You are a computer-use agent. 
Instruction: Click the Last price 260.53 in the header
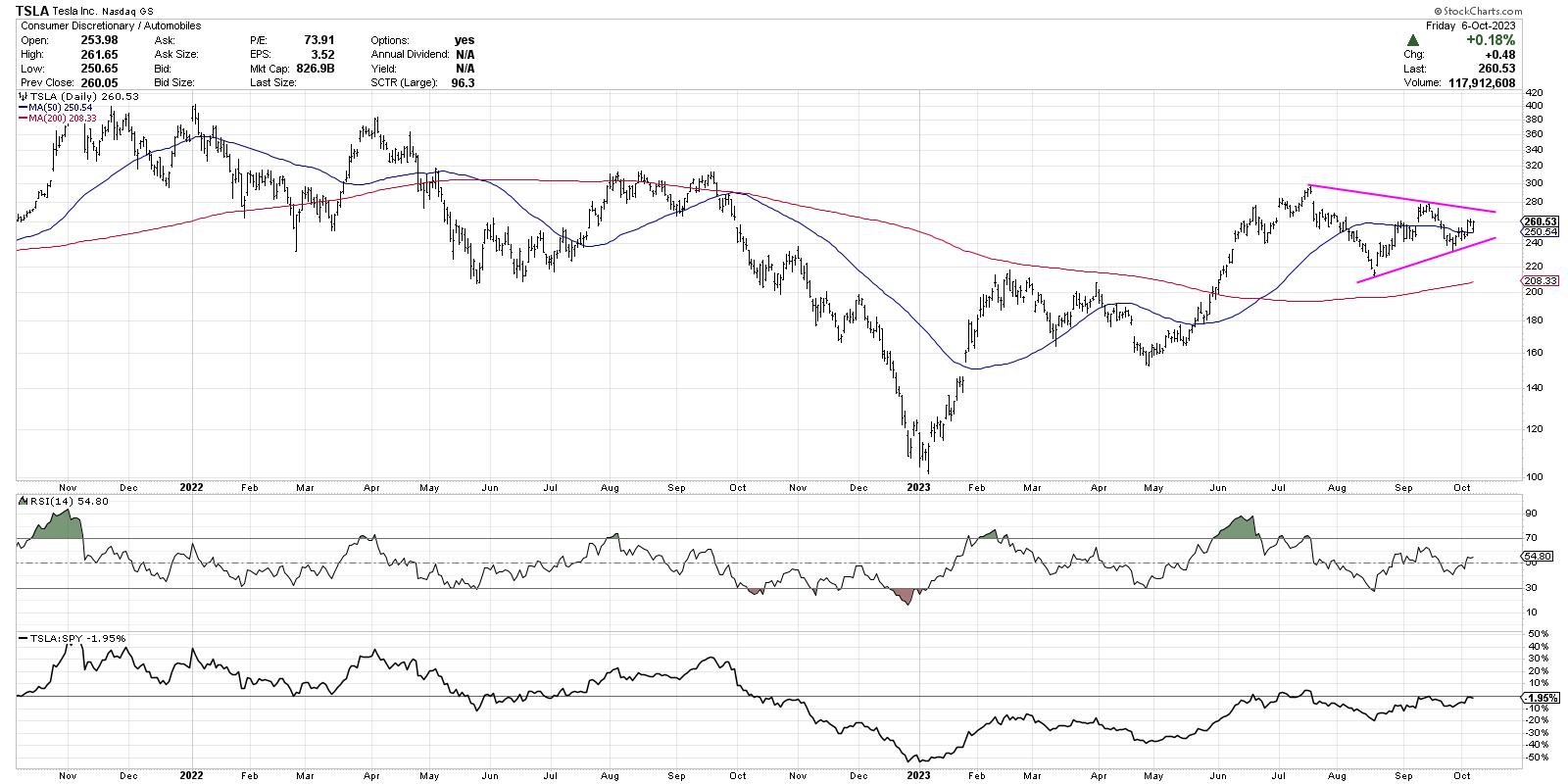1498,69
